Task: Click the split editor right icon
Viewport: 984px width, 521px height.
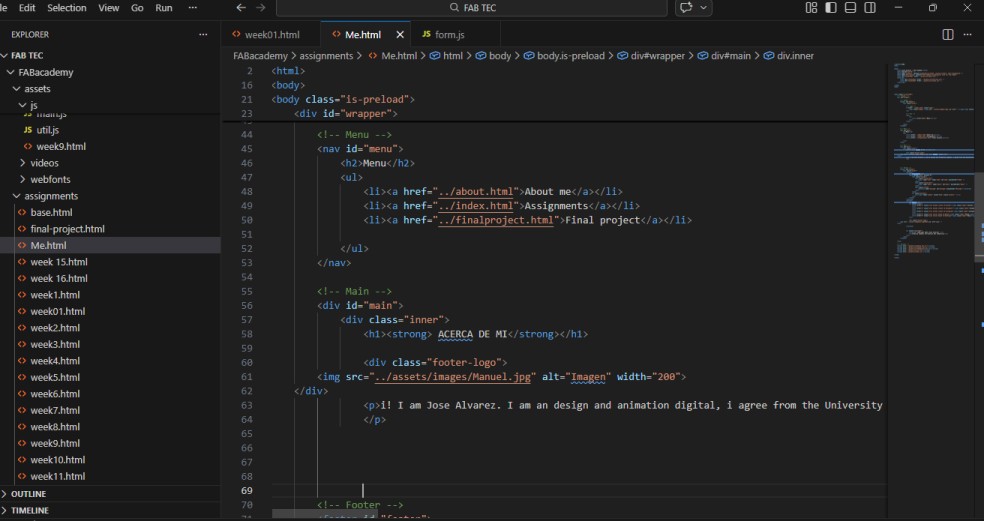Action: point(948,34)
